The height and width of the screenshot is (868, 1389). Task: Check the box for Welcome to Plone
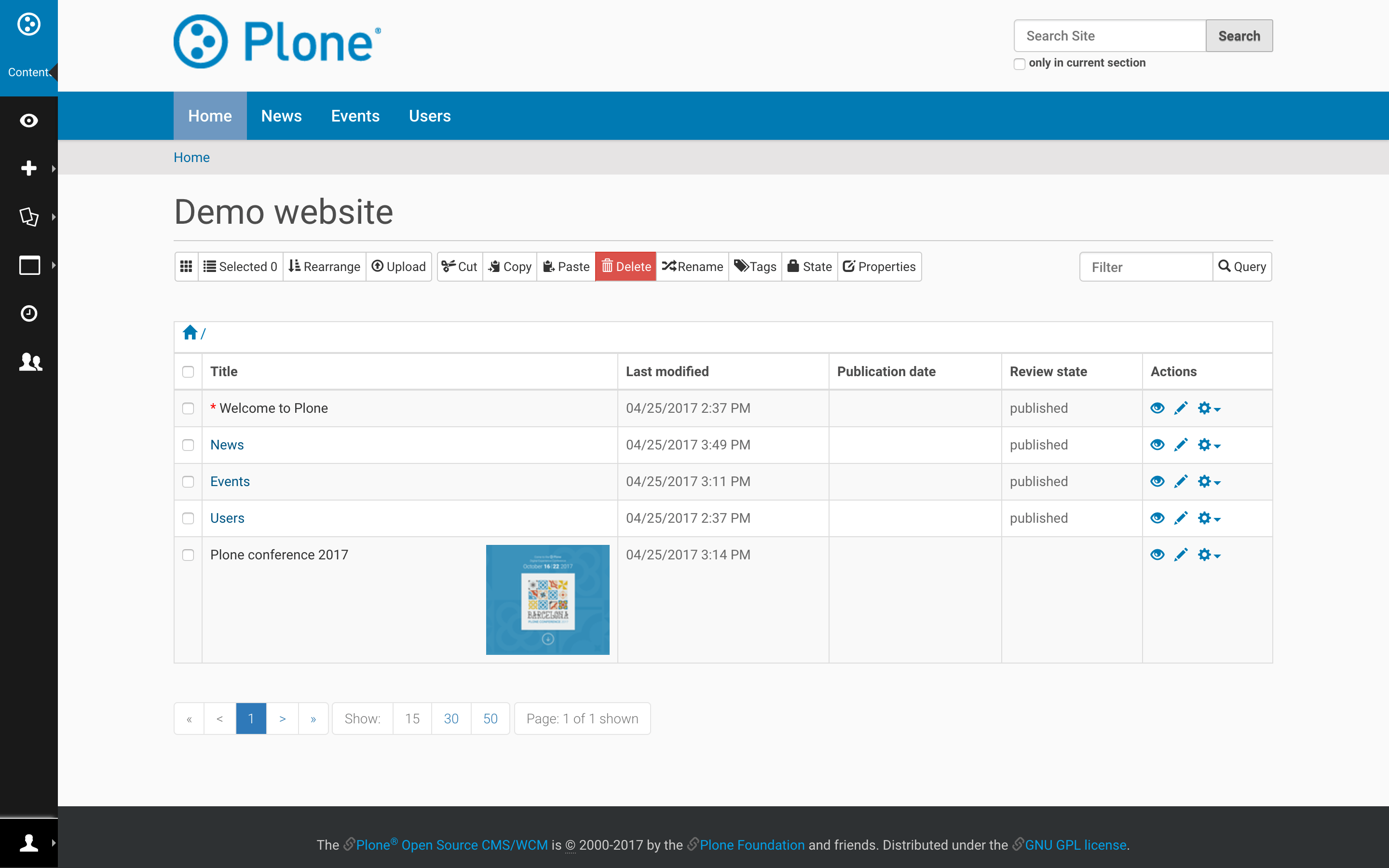pyautogui.click(x=188, y=408)
